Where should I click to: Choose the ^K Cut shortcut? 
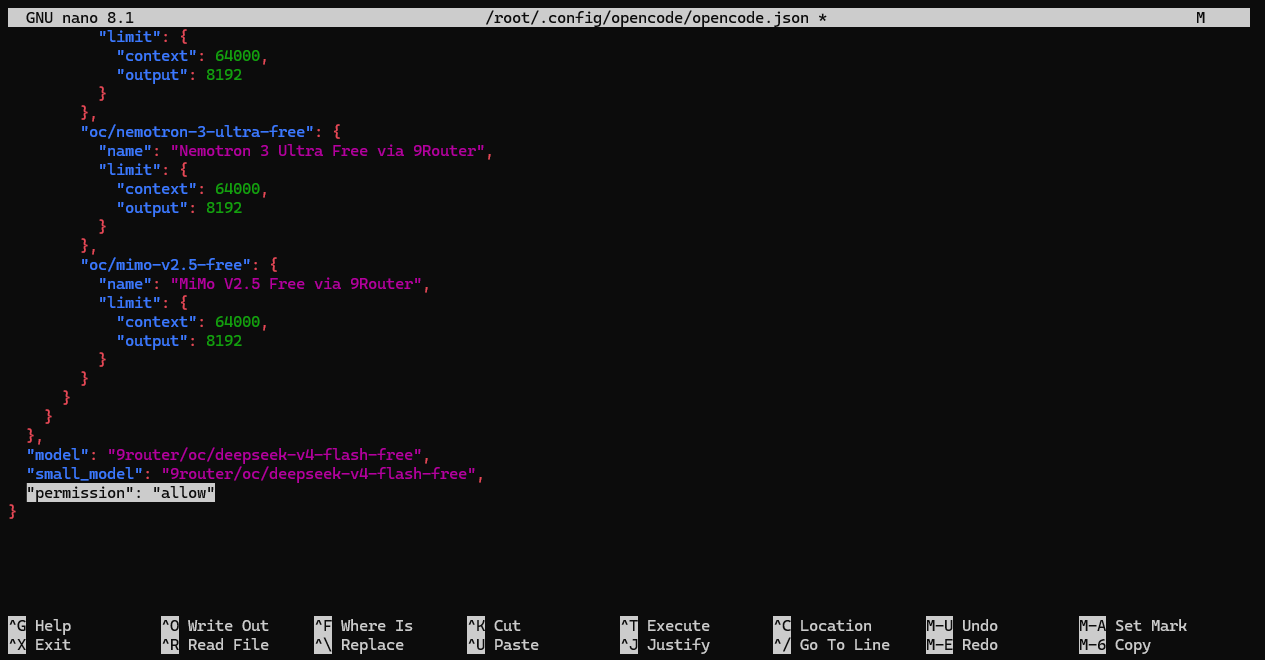click(x=494, y=626)
